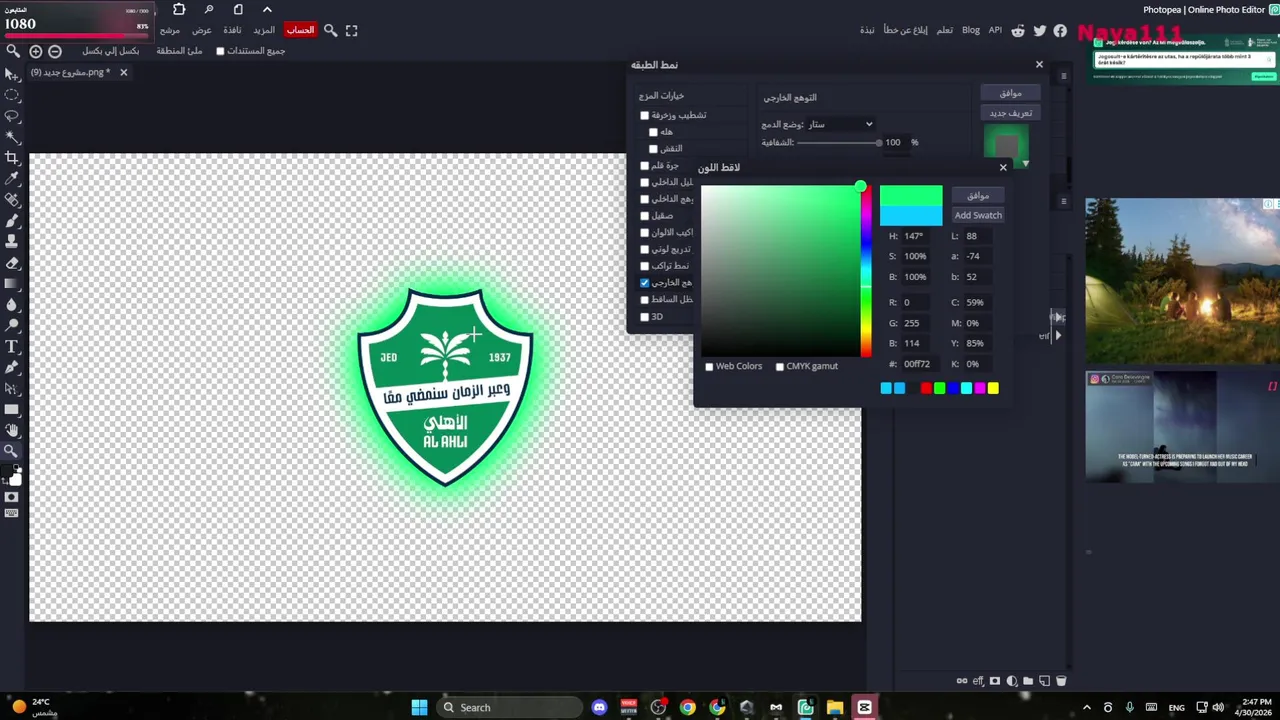Pick the red swatch in color picker
Screen dimensions: 1280x720
tap(926, 388)
